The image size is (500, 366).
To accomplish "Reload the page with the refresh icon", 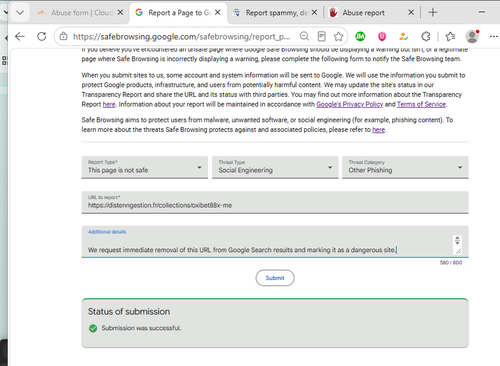I will pyautogui.click(x=42, y=36).
